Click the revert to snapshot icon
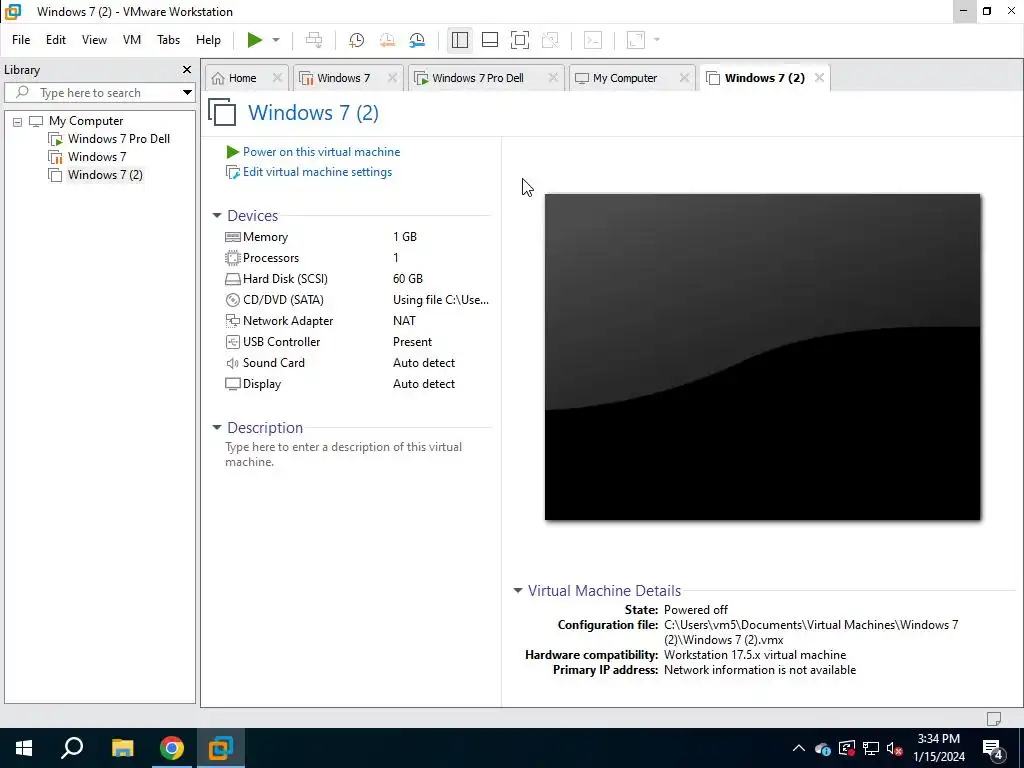The image size is (1024, 768). tap(387, 40)
